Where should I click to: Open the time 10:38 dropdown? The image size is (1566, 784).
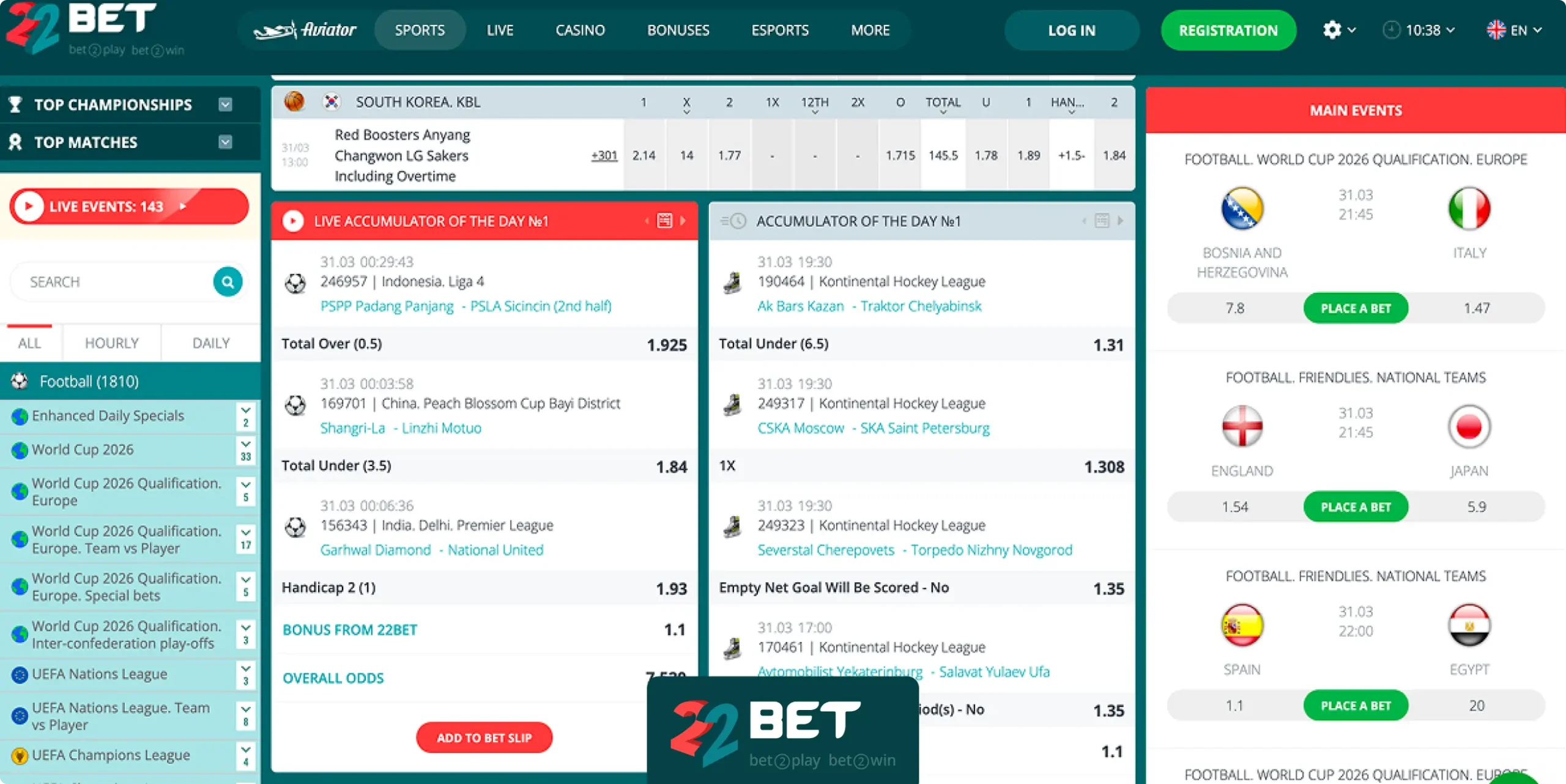[x=1419, y=30]
